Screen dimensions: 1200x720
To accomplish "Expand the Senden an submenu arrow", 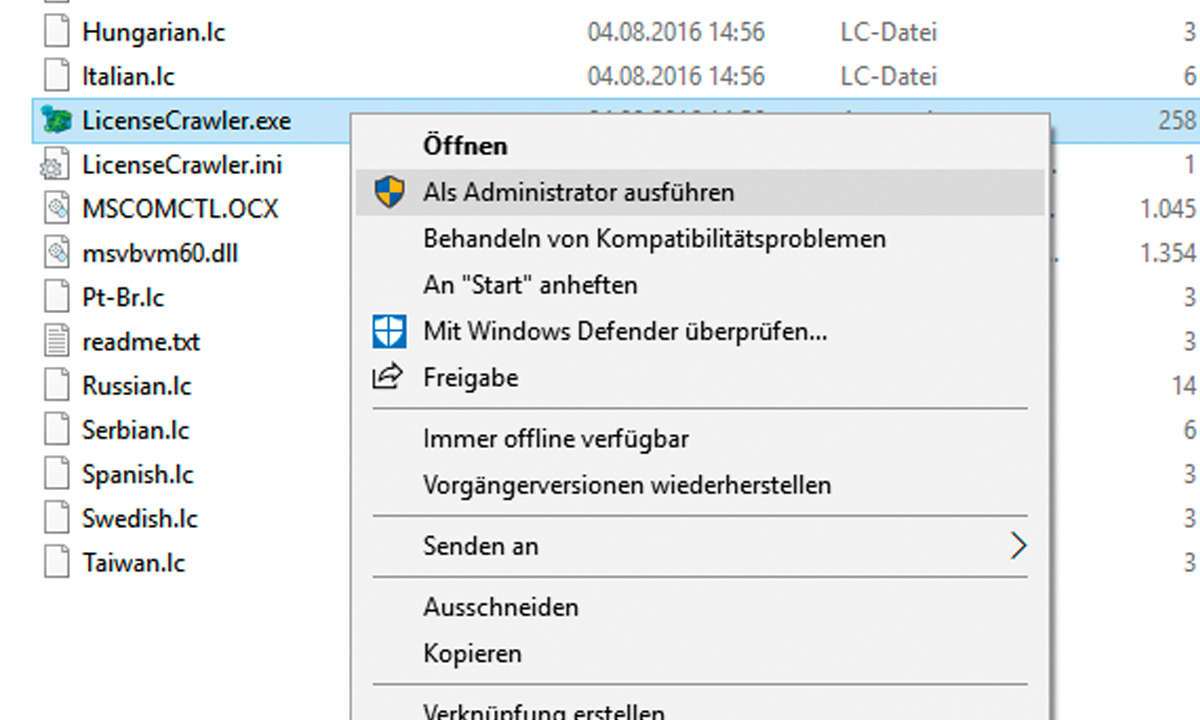I will 1018,545.
